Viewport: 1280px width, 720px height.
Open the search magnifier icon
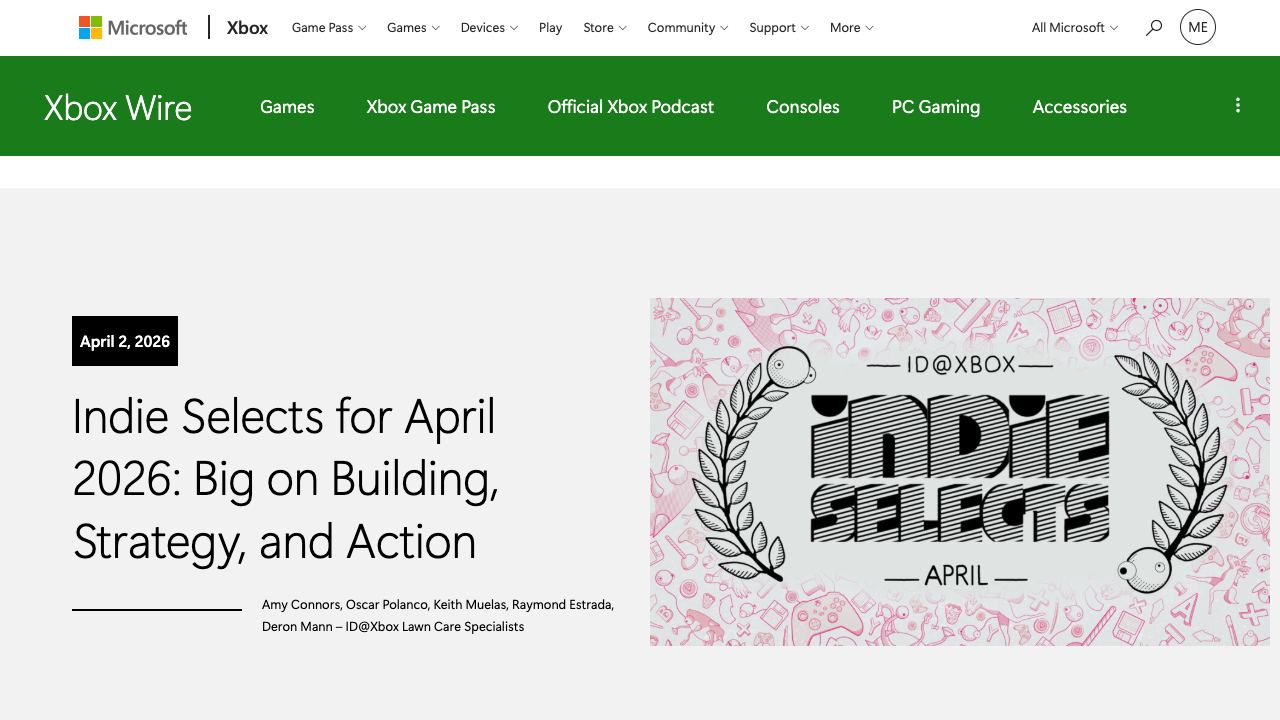(1154, 28)
